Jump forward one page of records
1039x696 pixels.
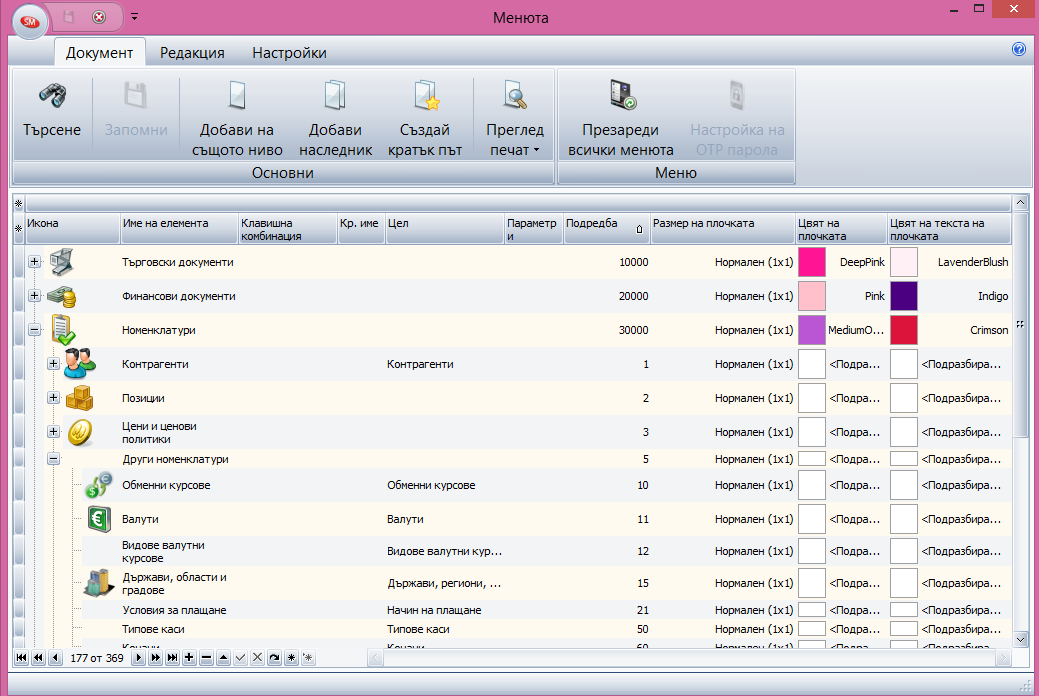pos(156,658)
